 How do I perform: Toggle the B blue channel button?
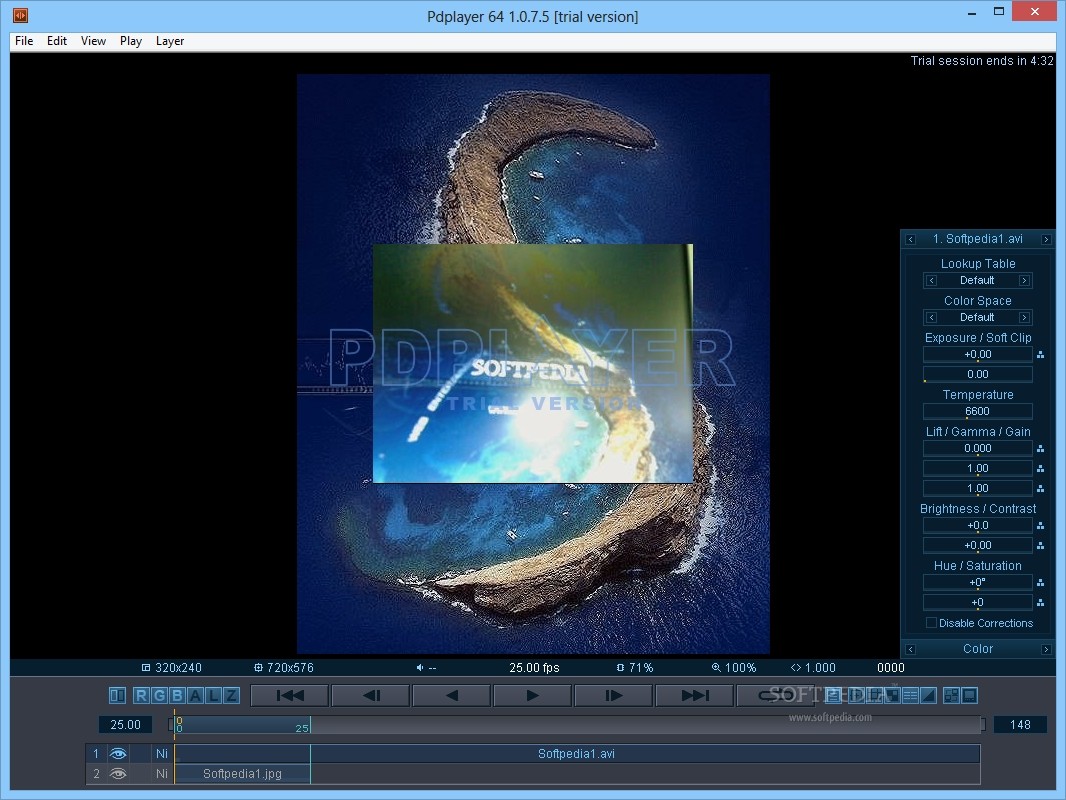click(x=177, y=695)
